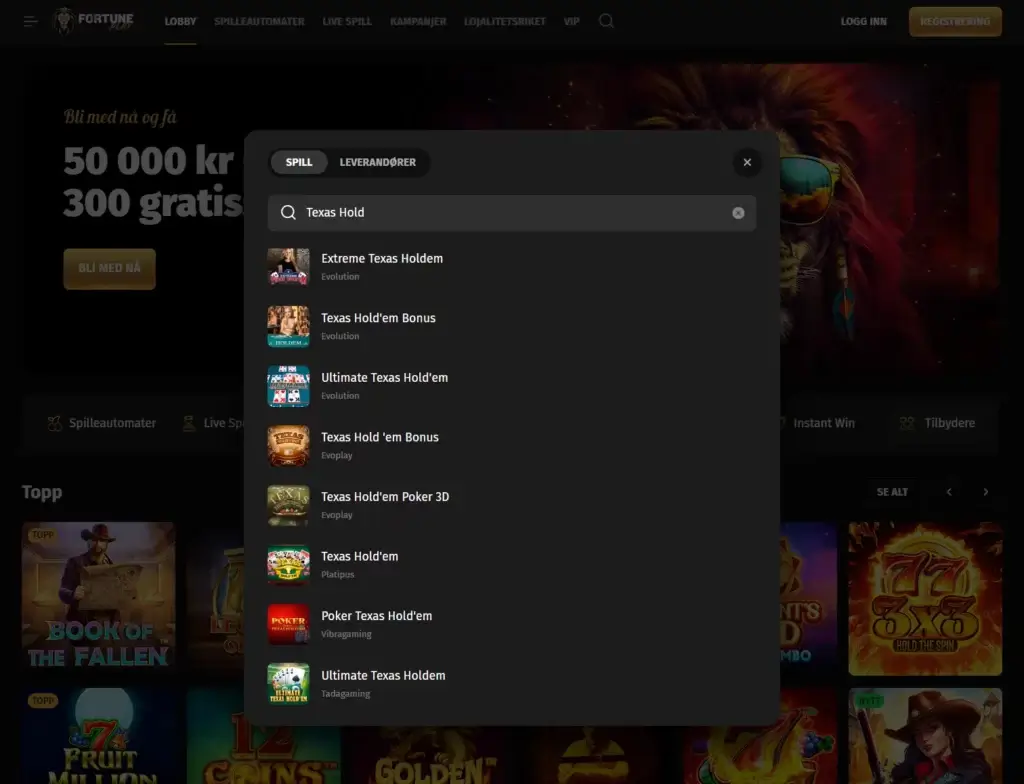Open the search magnifier in top navigation
Screen dimensions: 1024x784
(606, 21)
